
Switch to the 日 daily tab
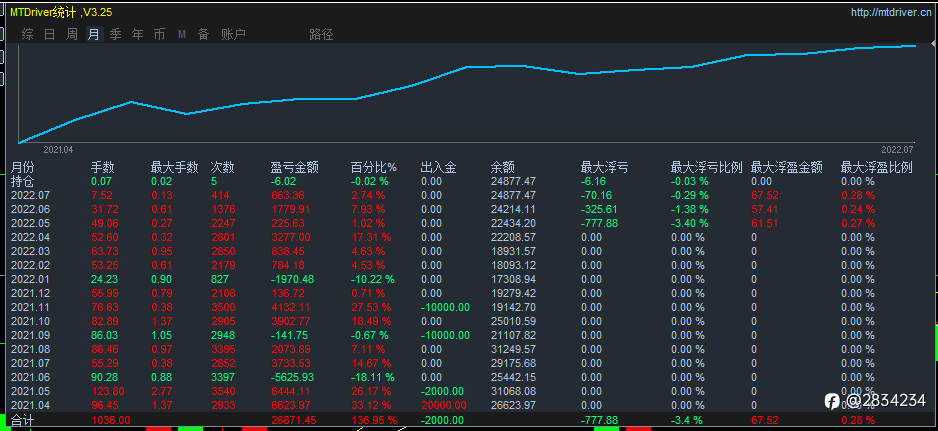pyautogui.click(x=50, y=34)
